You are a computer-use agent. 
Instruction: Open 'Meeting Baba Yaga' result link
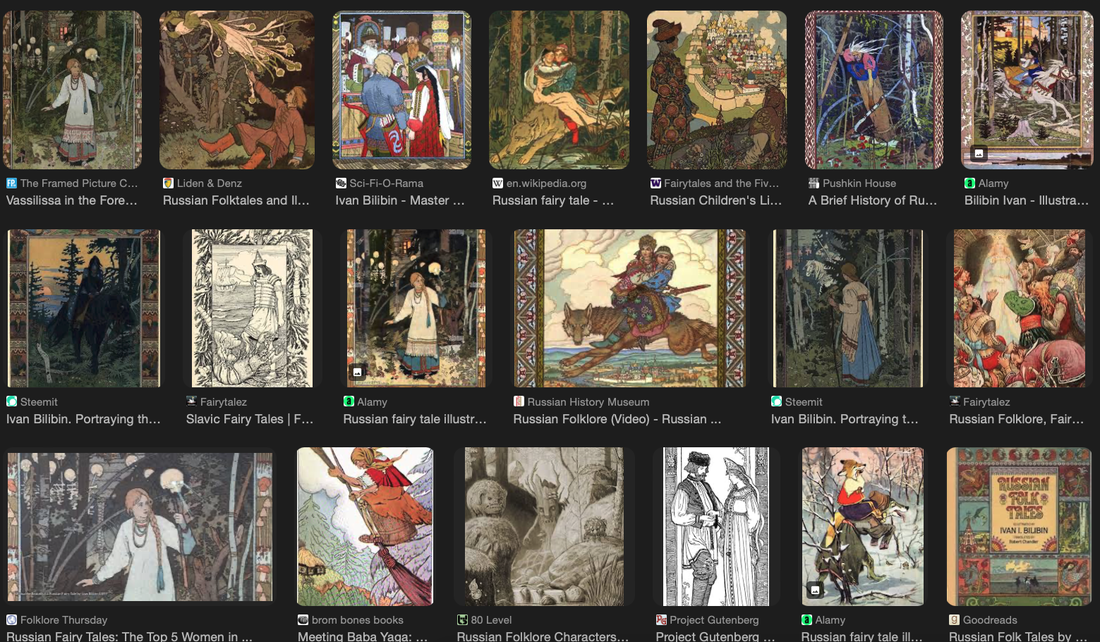[362, 636]
